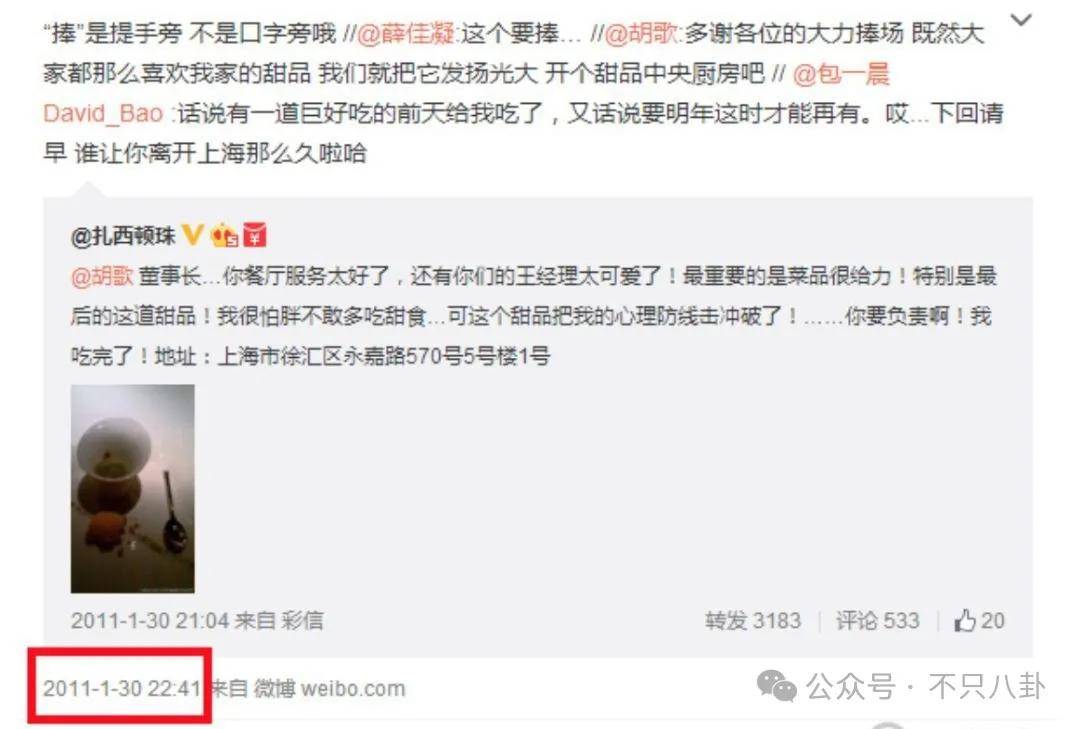The image size is (1080, 729).
Task: Click the 公众号 · 不只八卦 watermark text
Action: pos(926,687)
